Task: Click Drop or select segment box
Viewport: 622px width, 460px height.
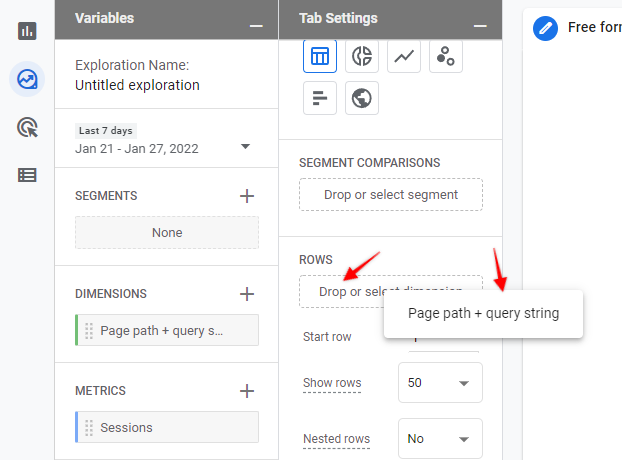Action: pyautogui.click(x=391, y=195)
